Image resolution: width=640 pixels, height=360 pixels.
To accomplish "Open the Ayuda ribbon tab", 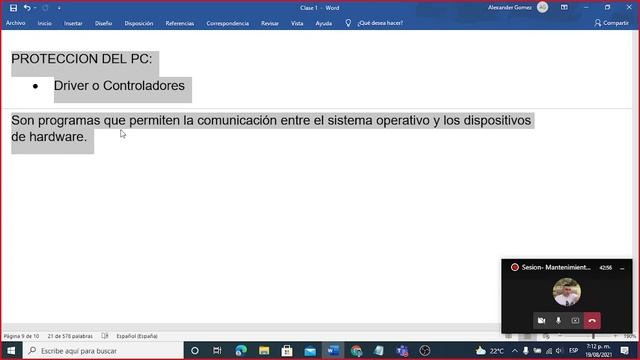I will click(323, 23).
